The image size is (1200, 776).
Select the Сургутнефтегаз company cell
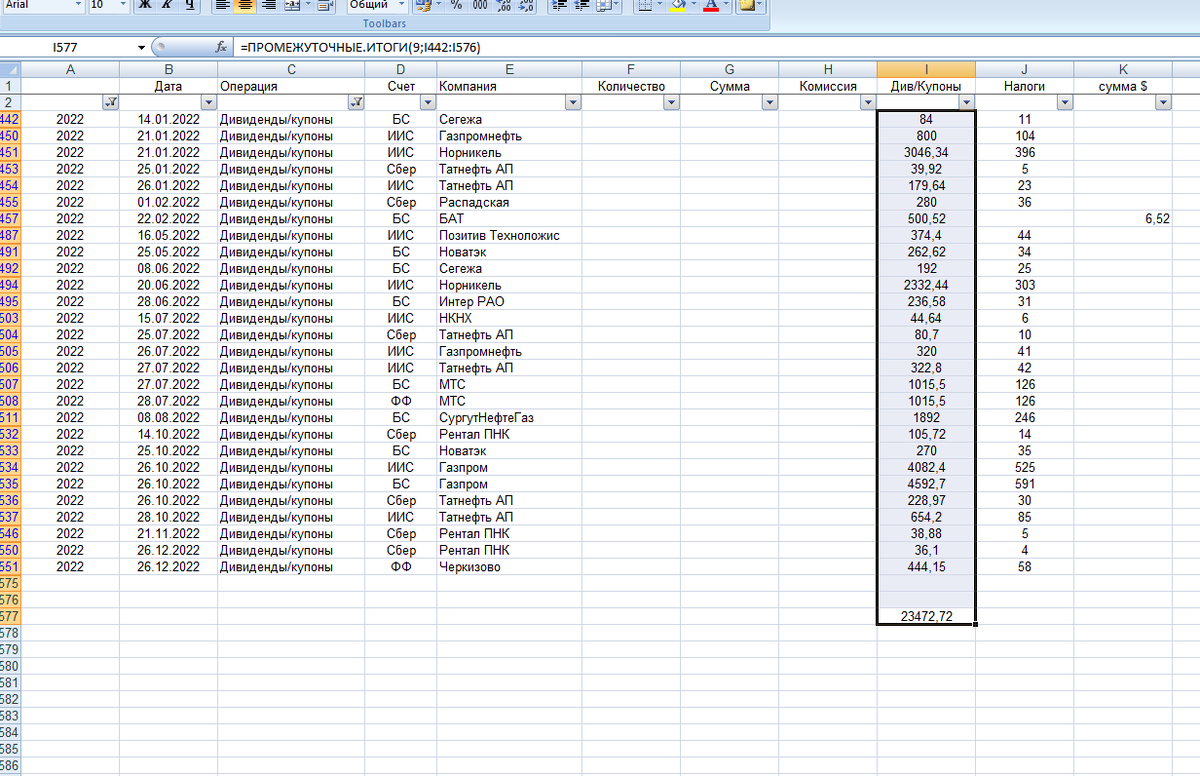tap(509, 417)
